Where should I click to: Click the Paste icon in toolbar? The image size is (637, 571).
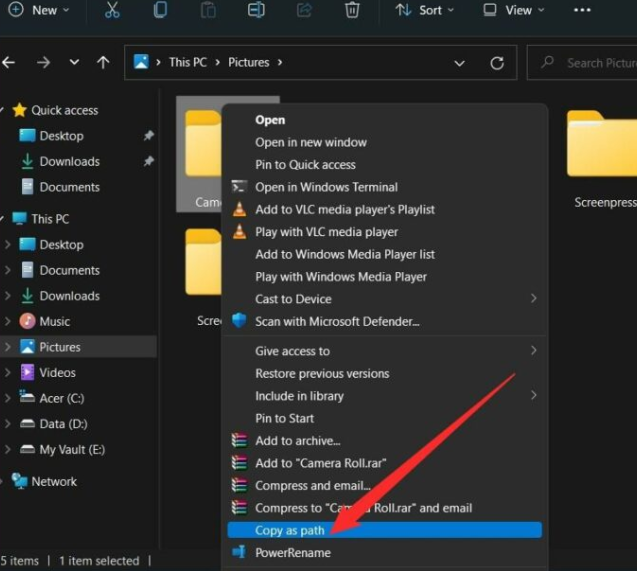[208, 10]
